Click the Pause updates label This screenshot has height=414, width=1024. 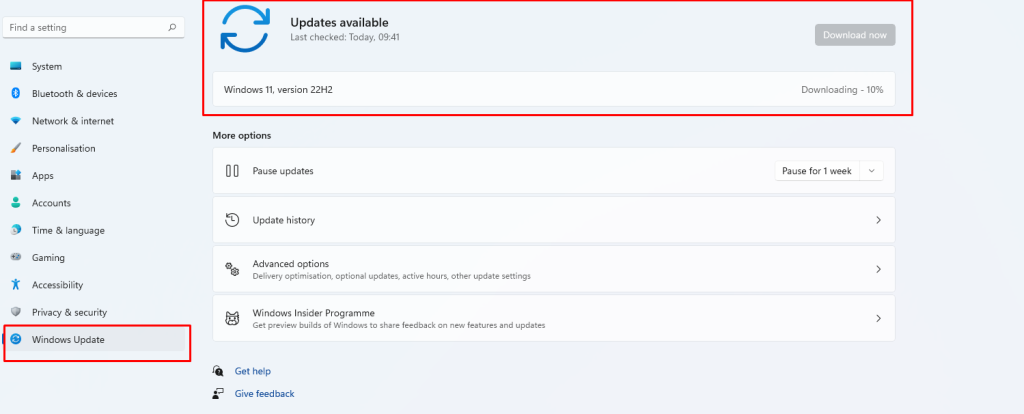(283, 171)
